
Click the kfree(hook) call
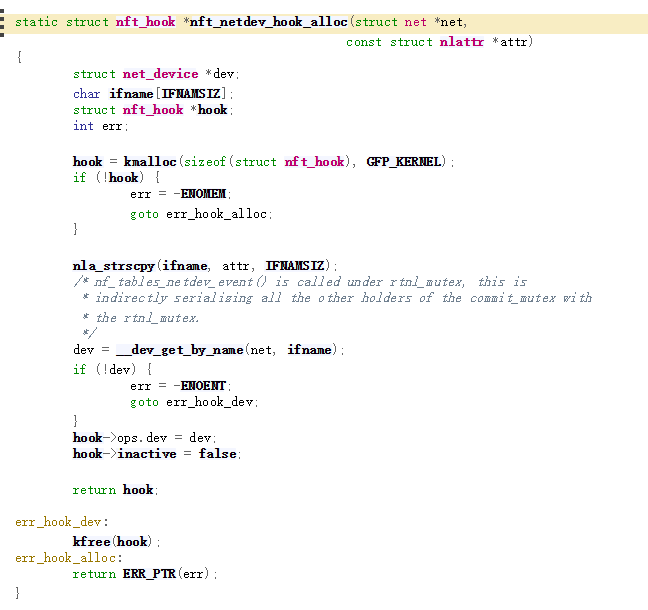117,542
